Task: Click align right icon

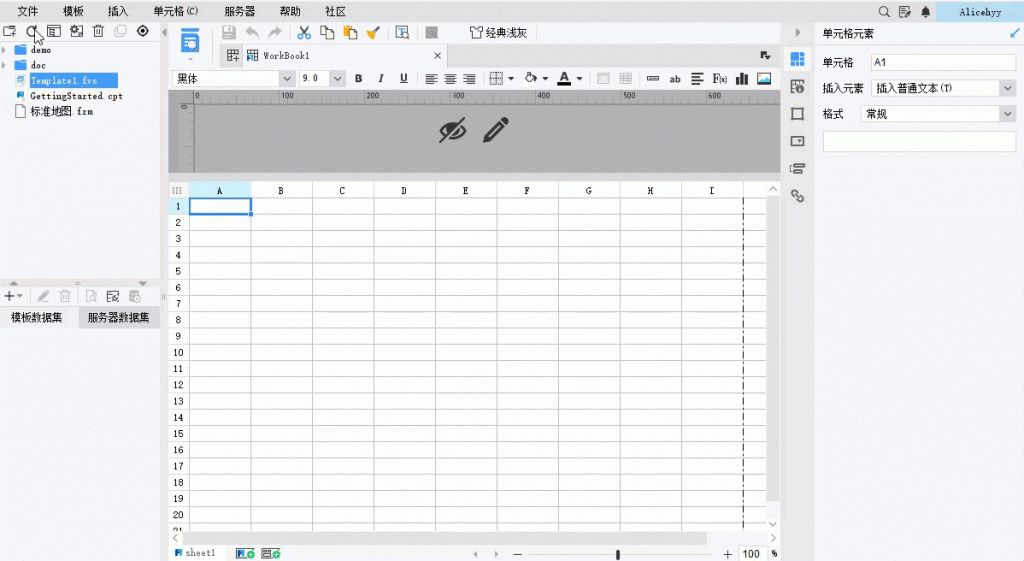Action: [x=469, y=79]
